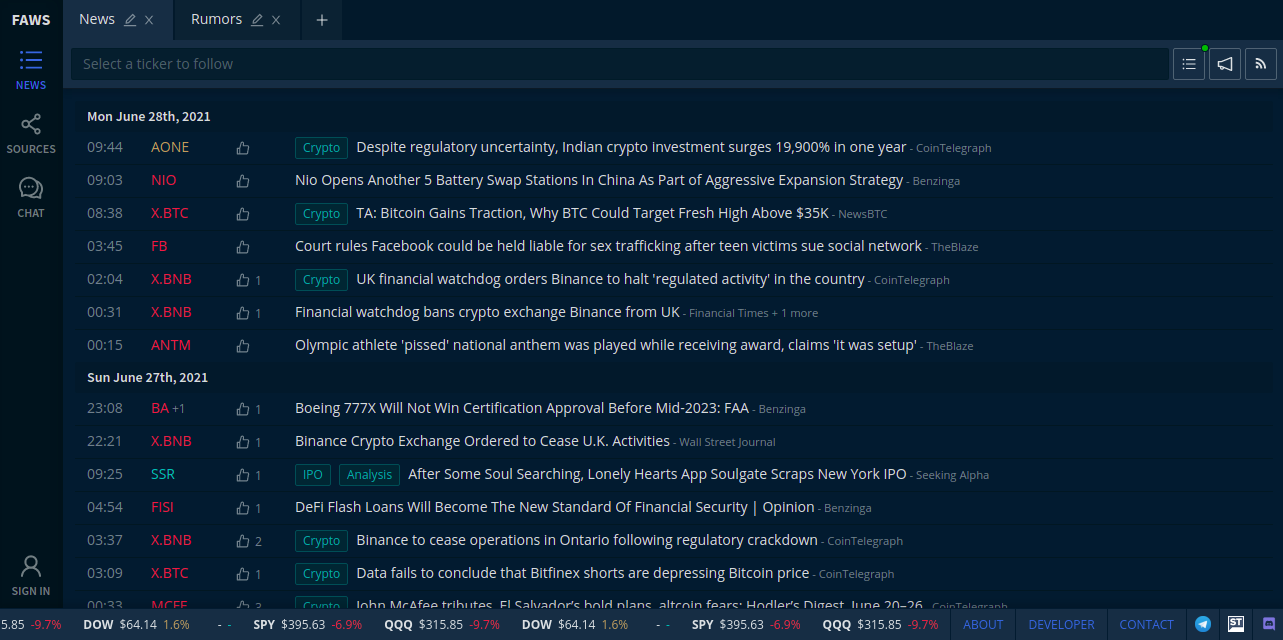
Task: Like the SSR Soulgate IPO story
Action: coord(242,475)
